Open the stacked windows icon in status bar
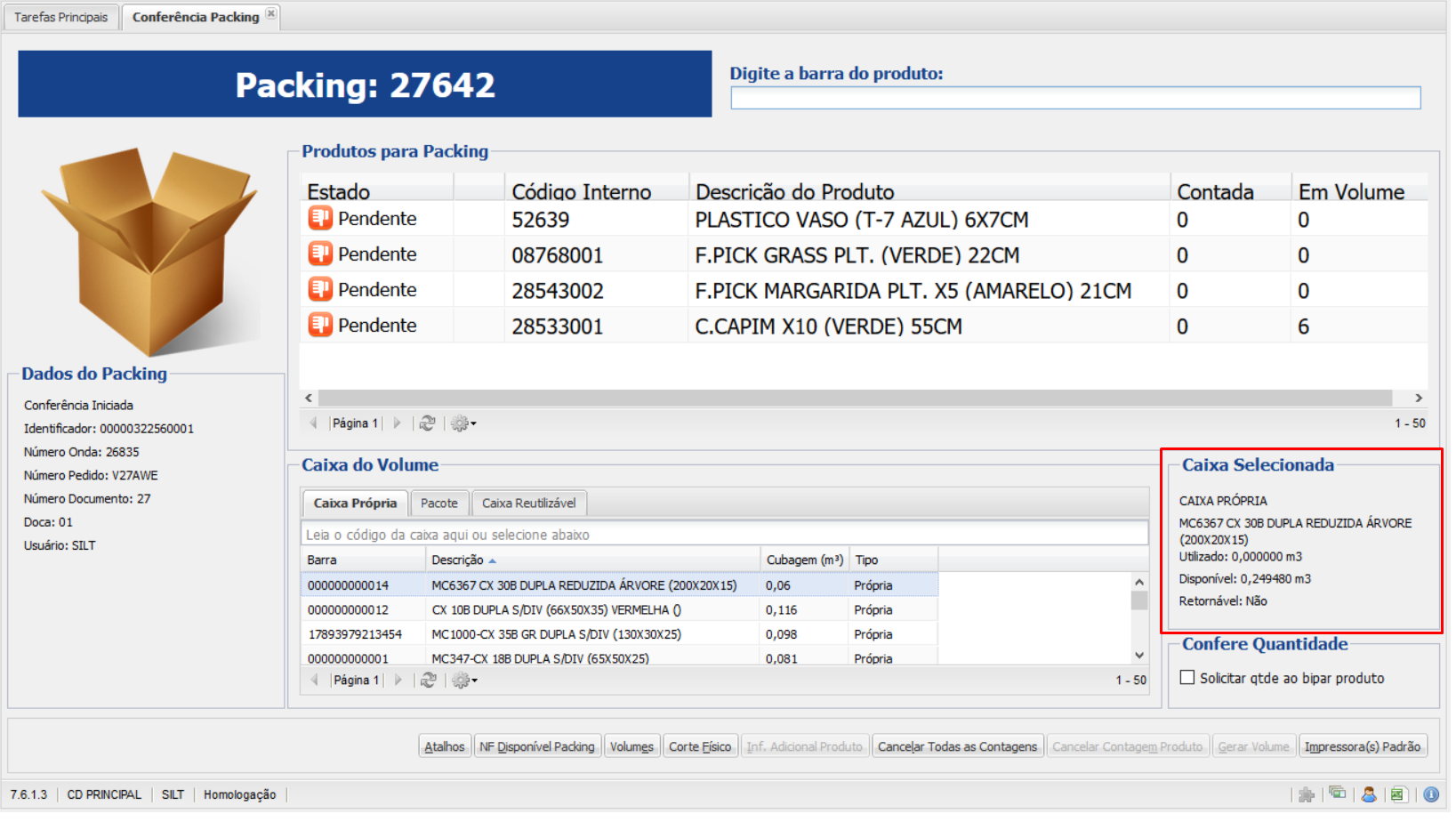The image size is (1456, 822). point(1337,794)
